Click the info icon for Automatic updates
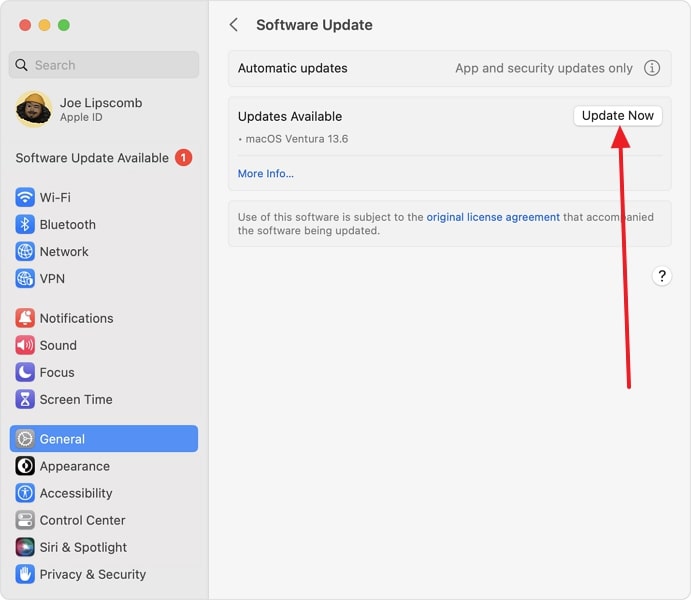Viewport: 691px width, 600px height. pyautogui.click(x=652, y=68)
